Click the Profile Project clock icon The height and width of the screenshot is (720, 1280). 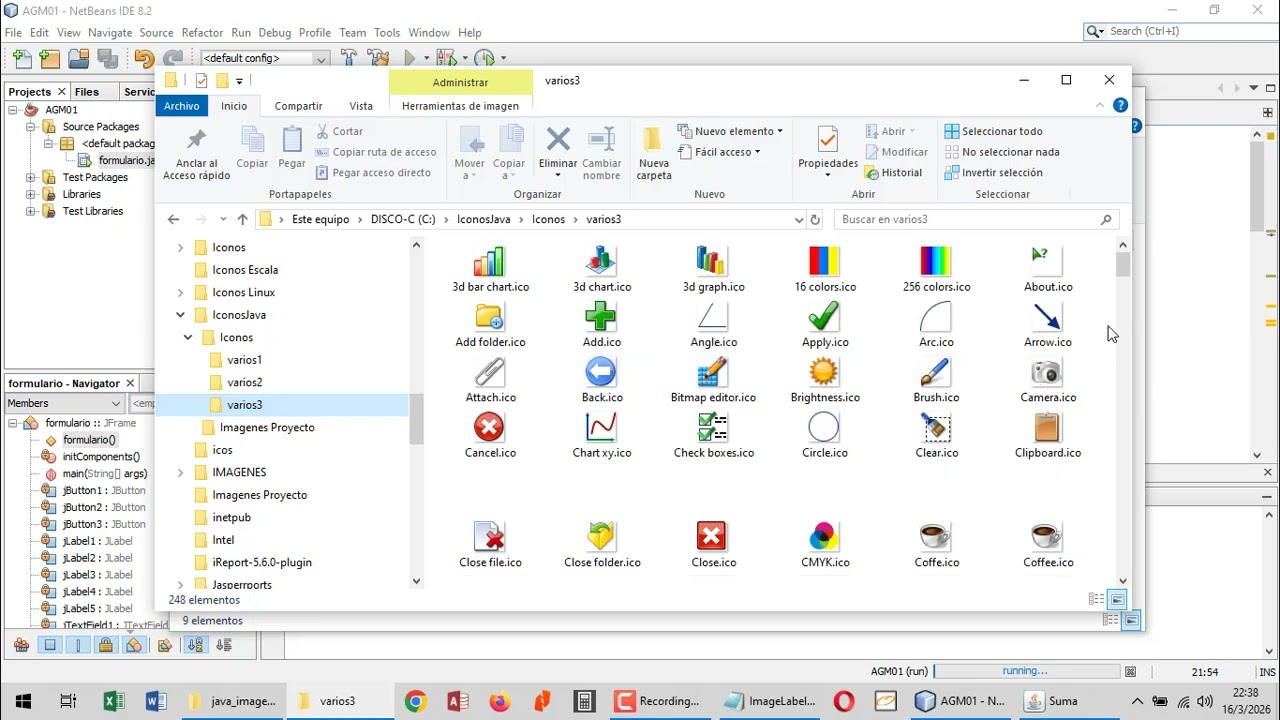[485, 58]
